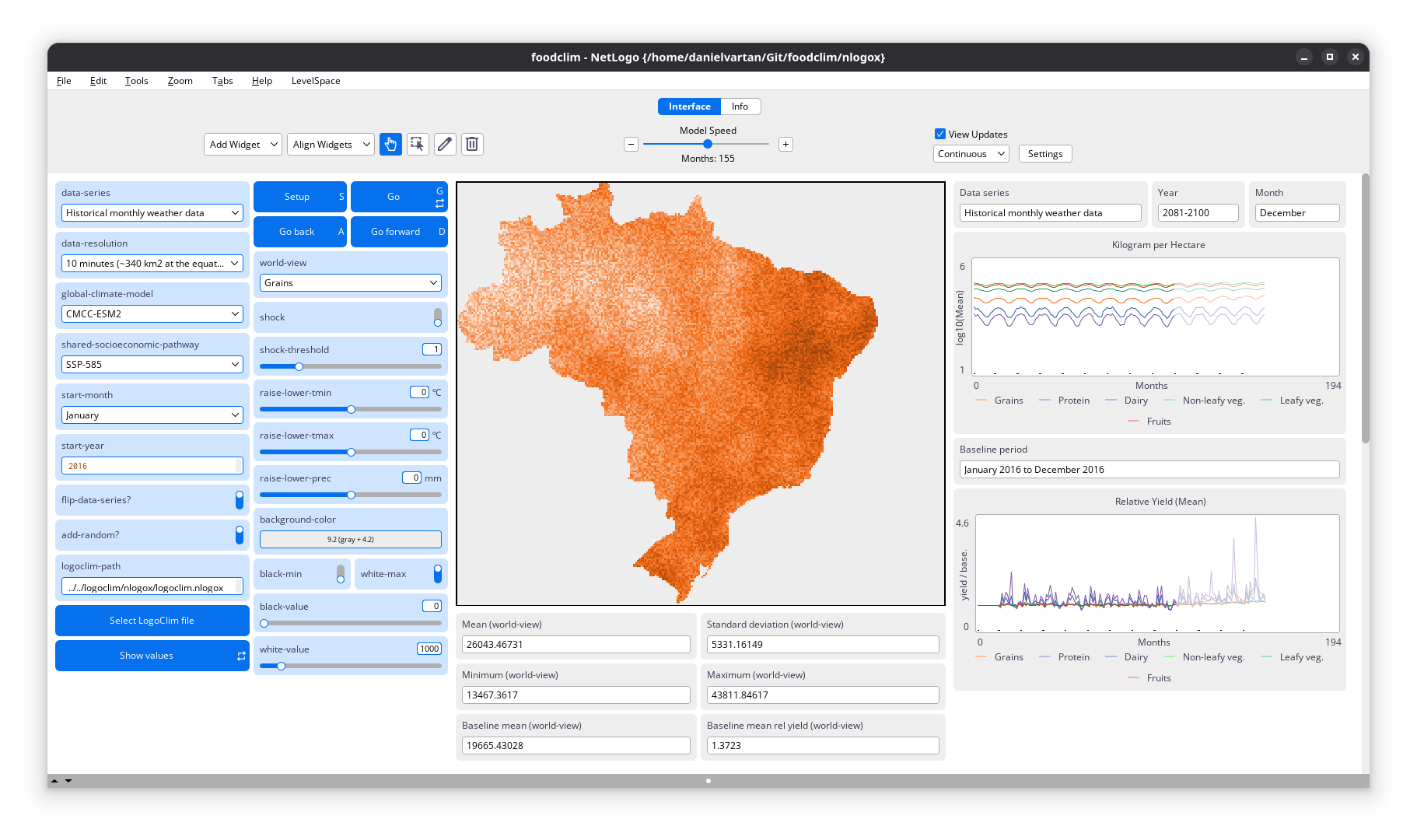Click the delete trash can icon
Image resolution: width=1417 pixels, height=840 pixels.
click(472, 144)
